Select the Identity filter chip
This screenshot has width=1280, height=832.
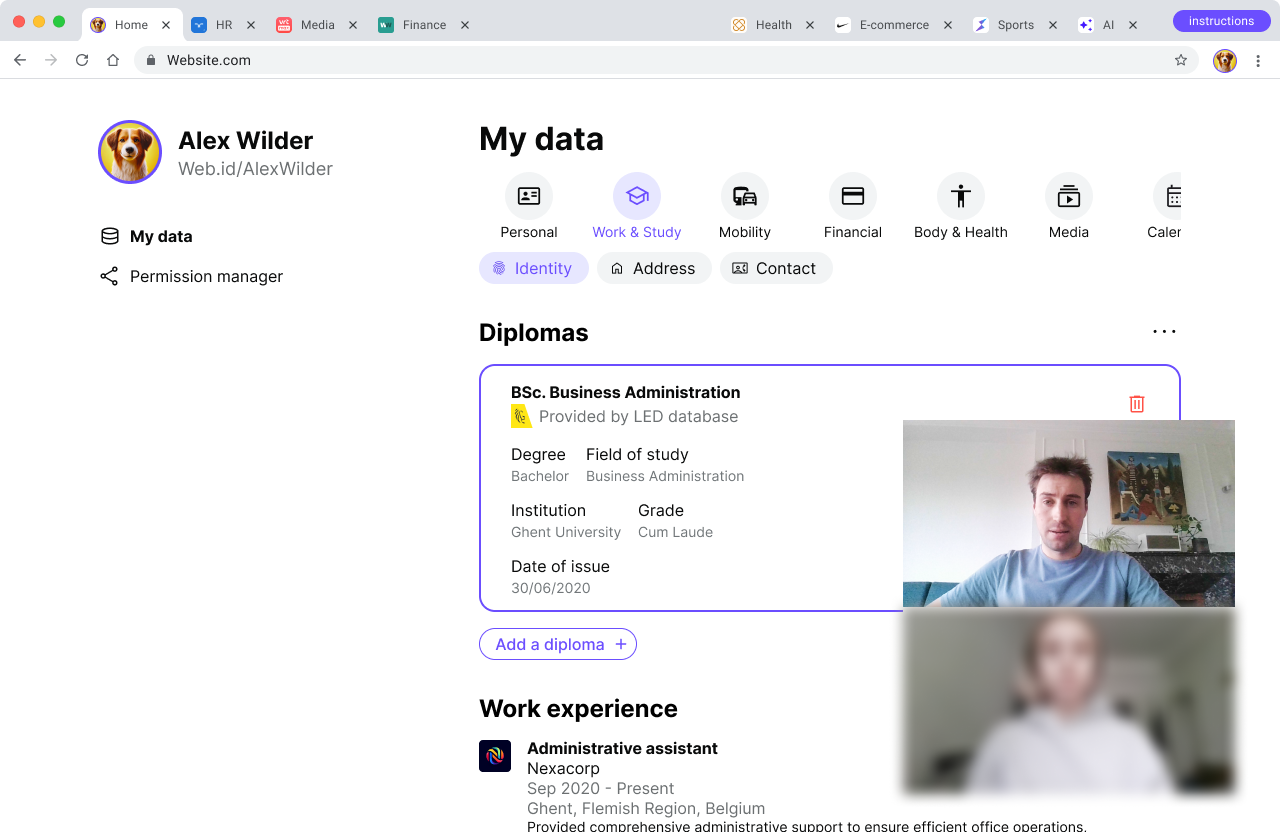click(x=534, y=268)
